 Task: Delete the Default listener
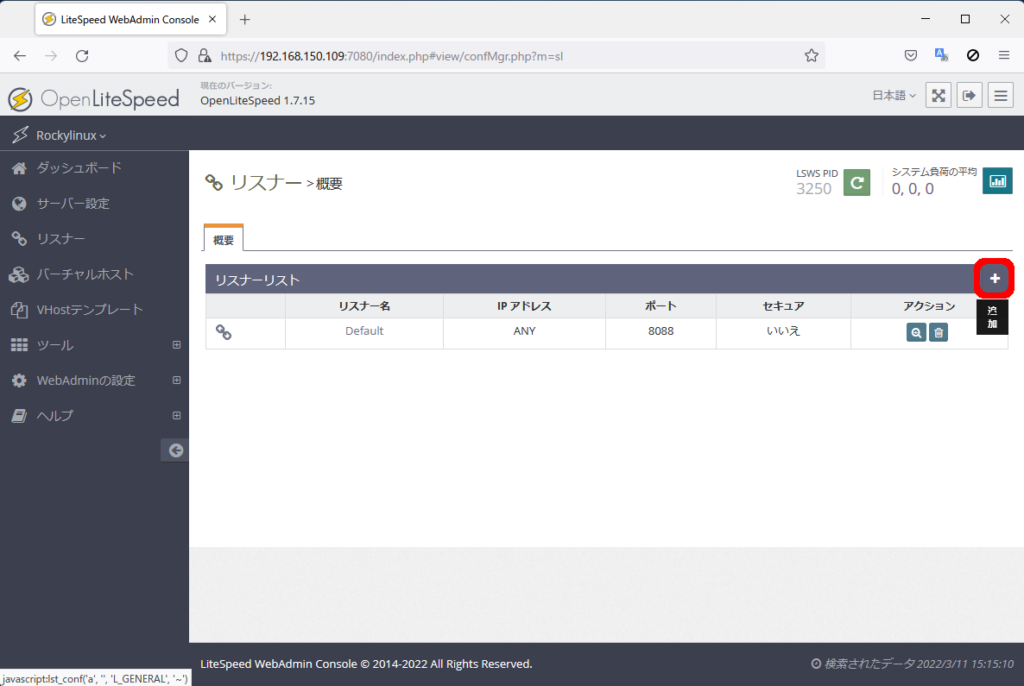coord(938,333)
